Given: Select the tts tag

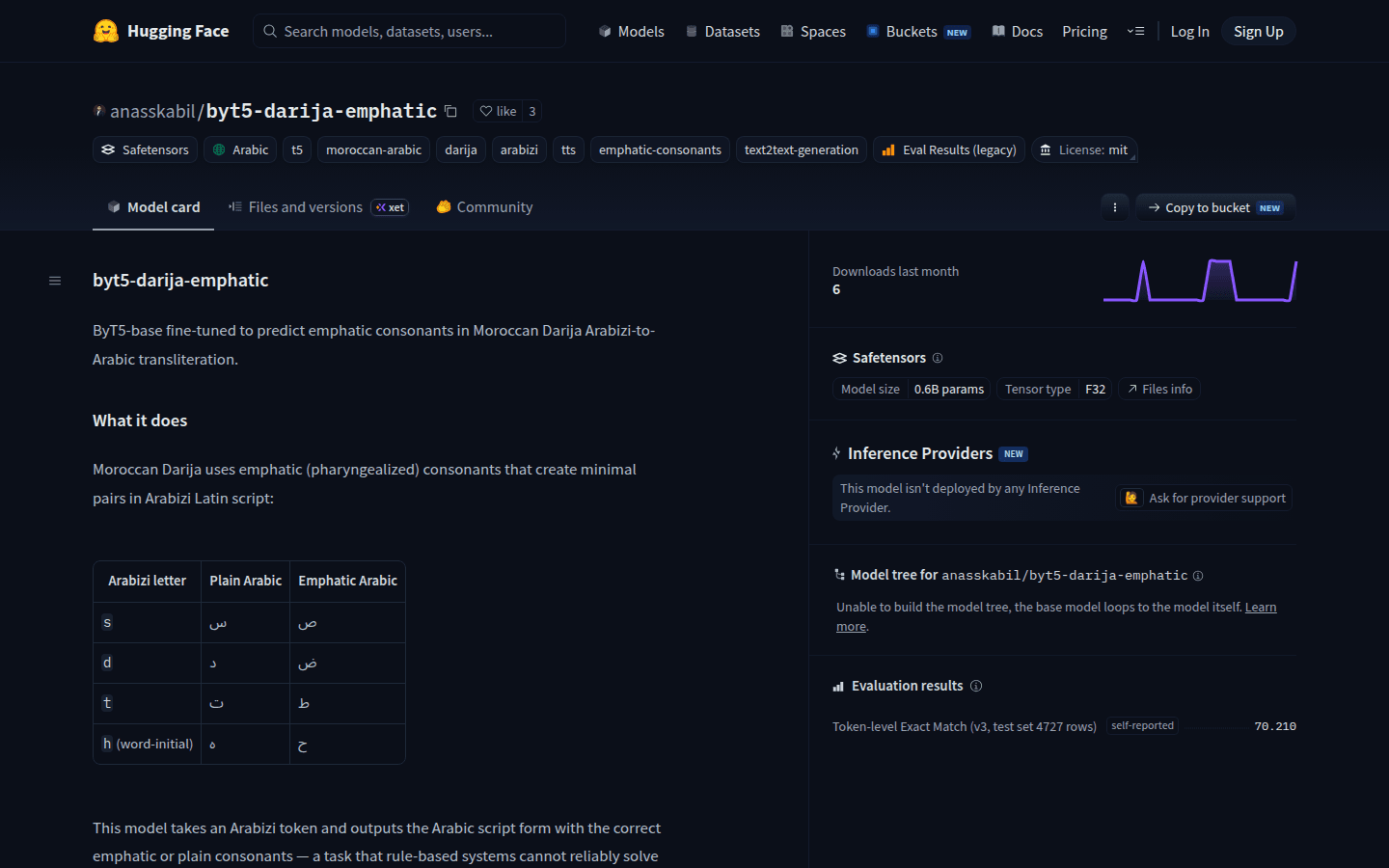Looking at the screenshot, I should coord(568,149).
